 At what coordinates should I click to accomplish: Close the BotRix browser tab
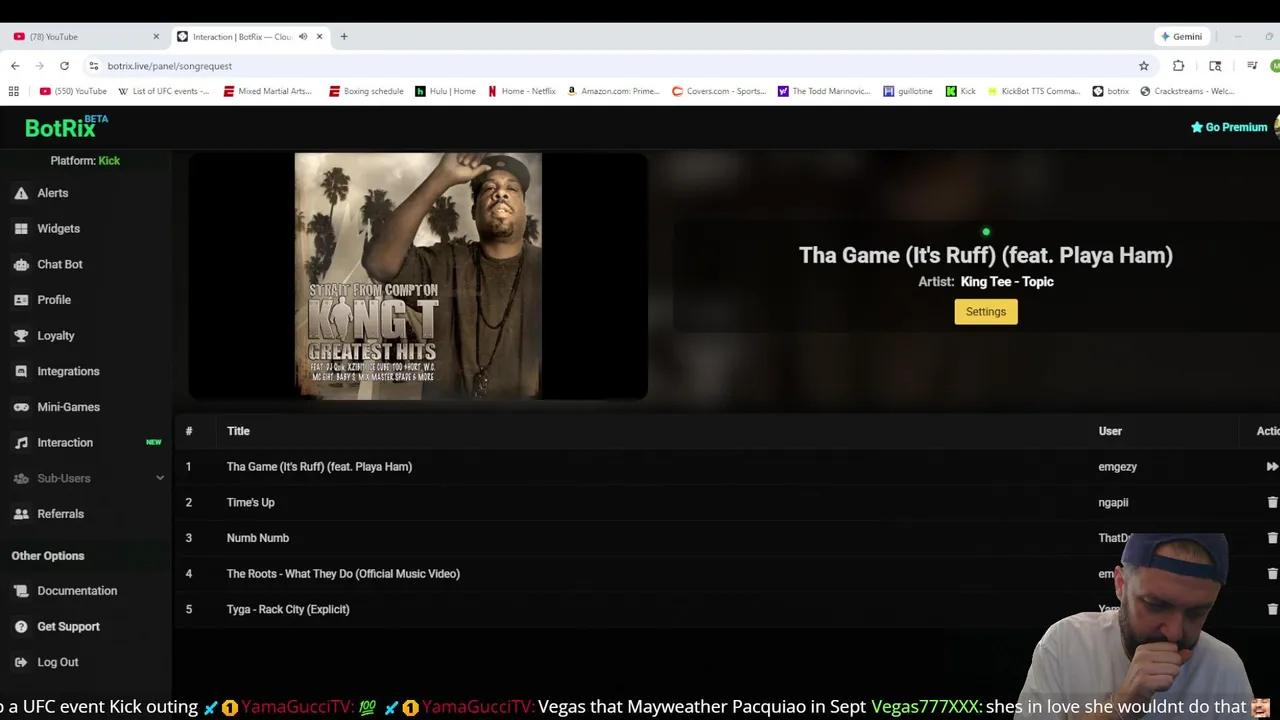pyautogui.click(x=320, y=37)
